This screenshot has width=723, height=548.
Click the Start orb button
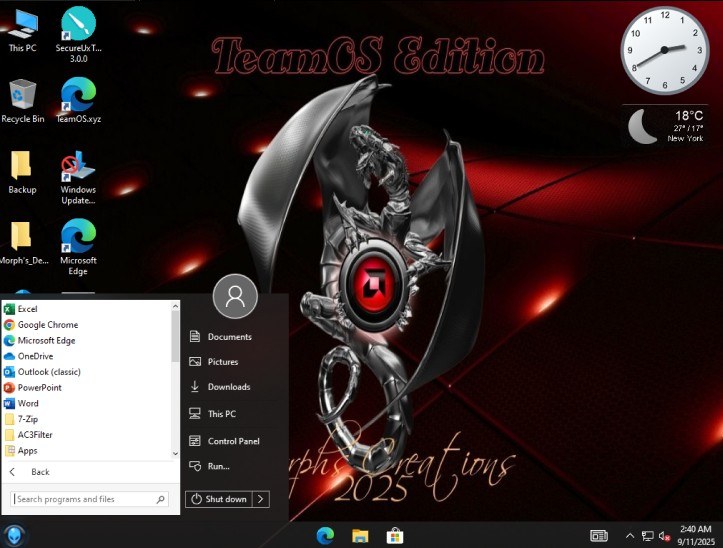pyautogui.click(x=14, y=536)
